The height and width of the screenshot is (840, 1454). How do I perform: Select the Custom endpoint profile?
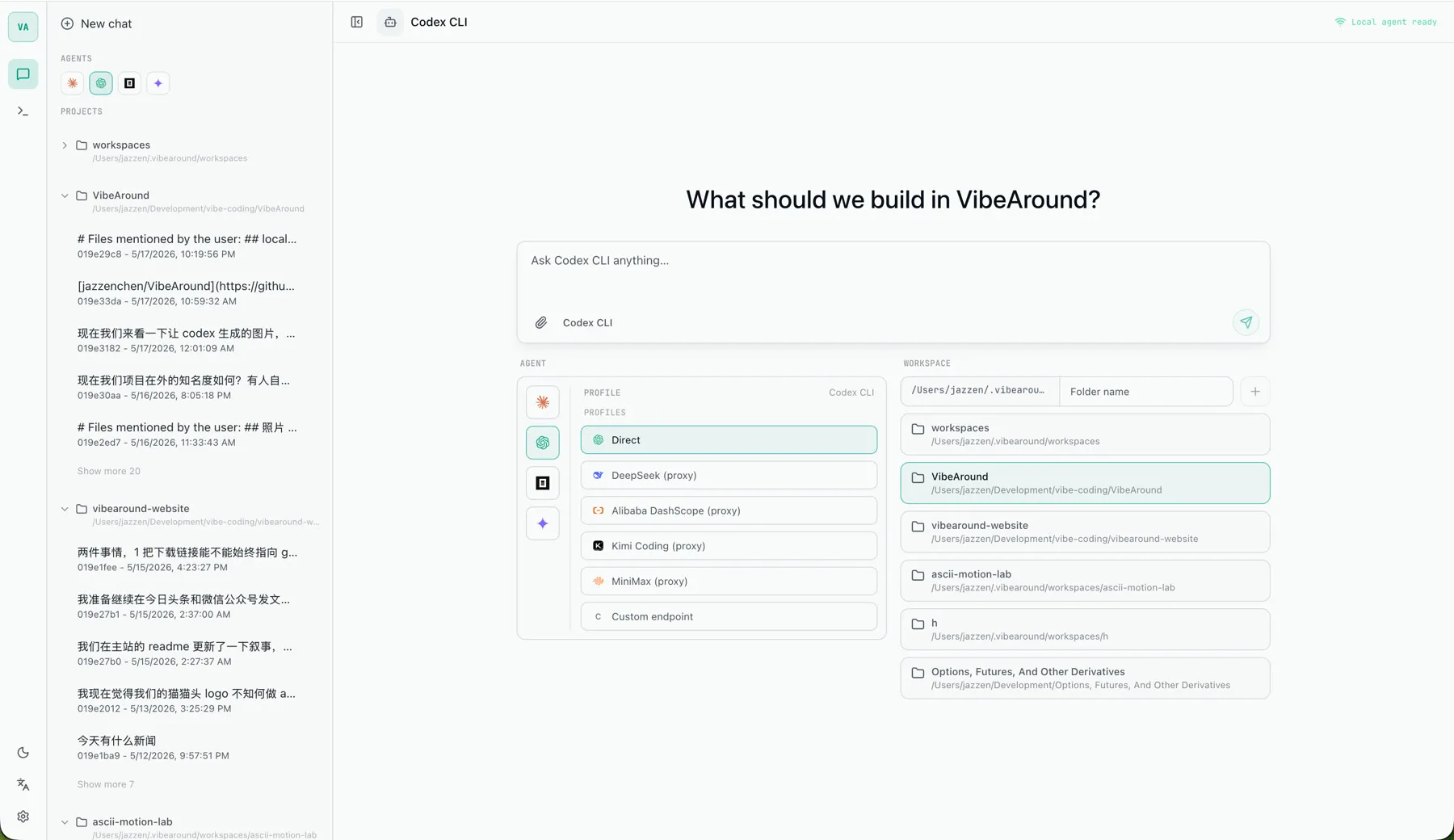(729, 616)
